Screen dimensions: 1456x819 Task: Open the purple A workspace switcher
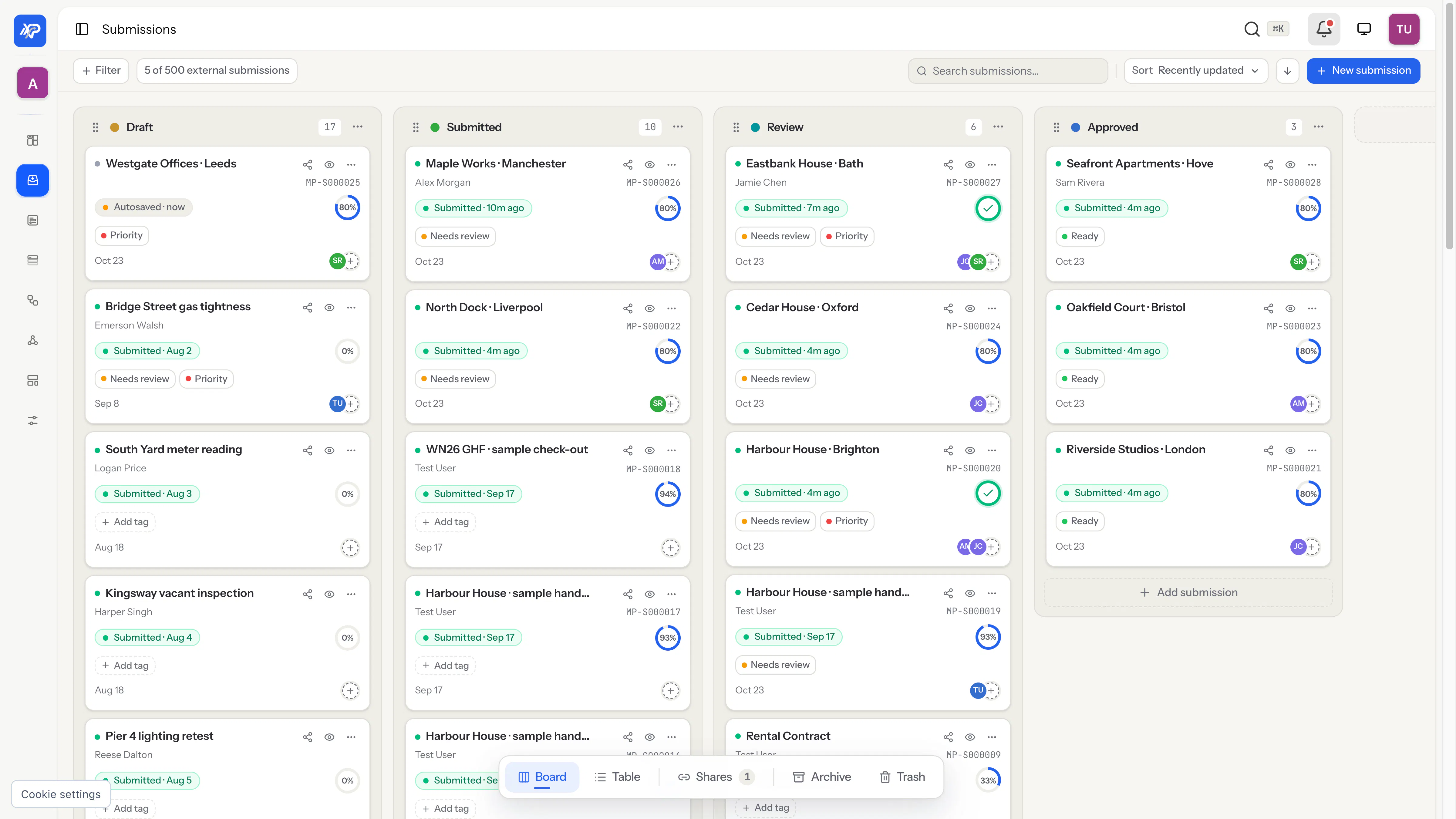33,83
